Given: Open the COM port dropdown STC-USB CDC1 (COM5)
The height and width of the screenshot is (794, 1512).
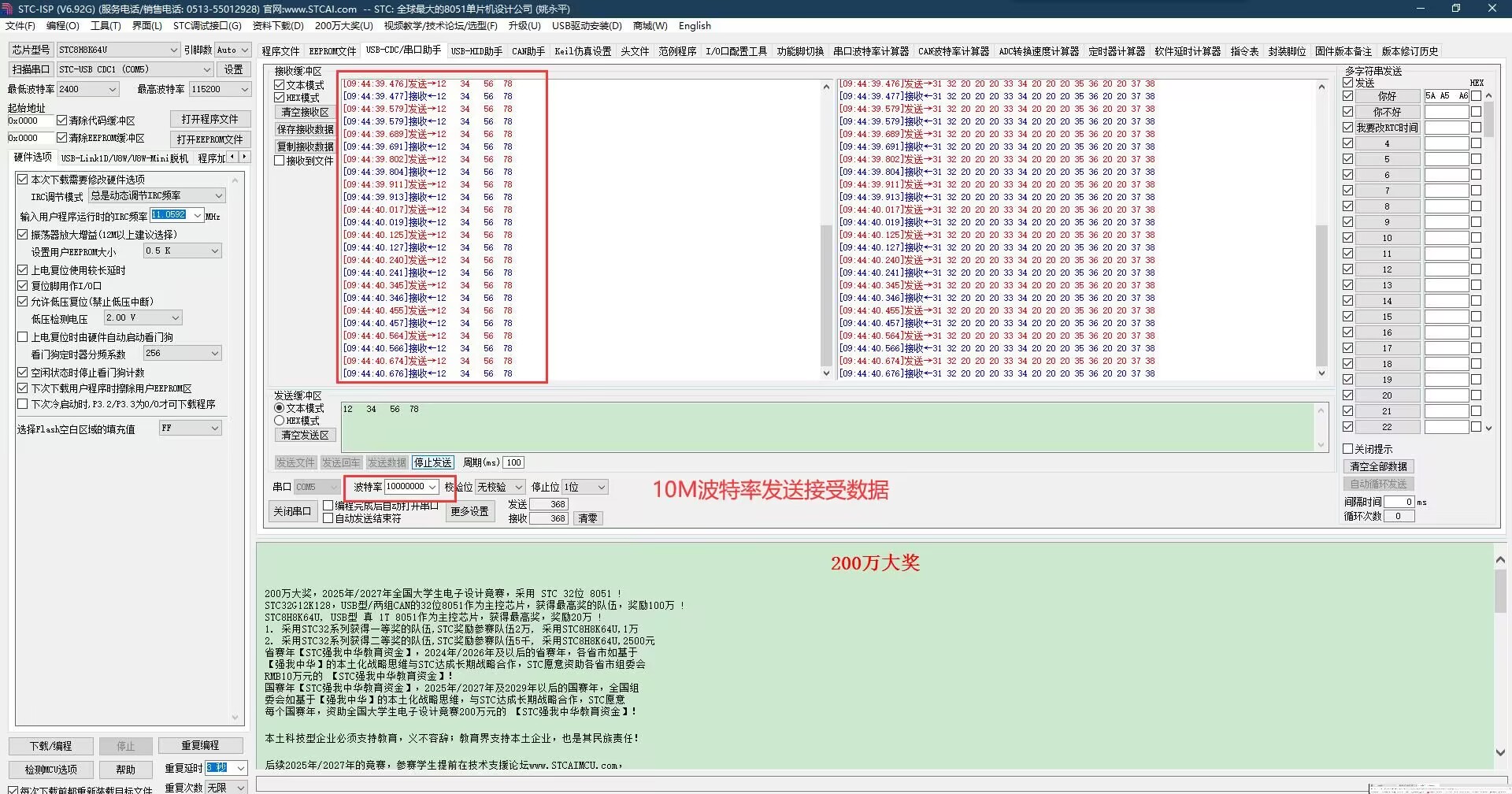Looking at the screenshot, I should [135, 69].
